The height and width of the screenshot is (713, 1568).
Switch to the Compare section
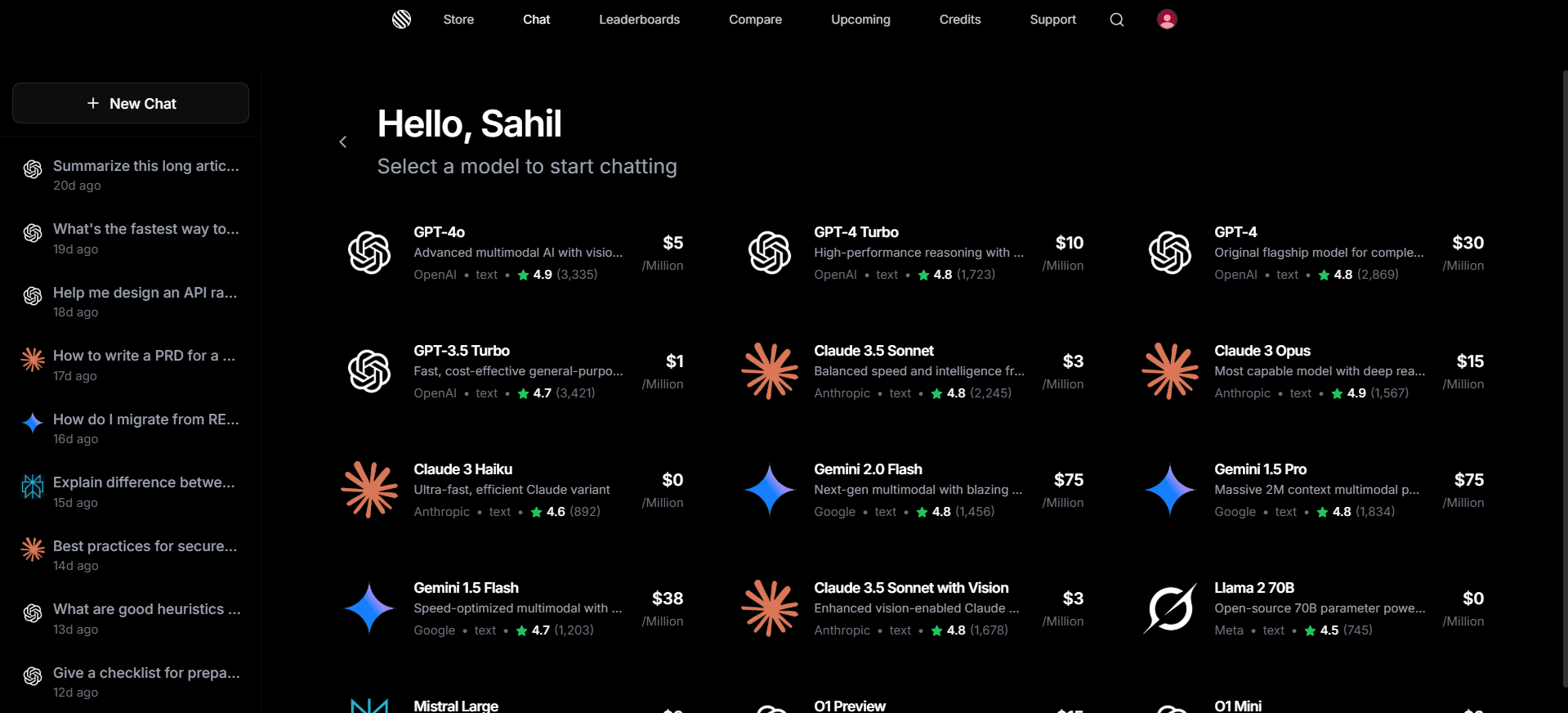754,19
